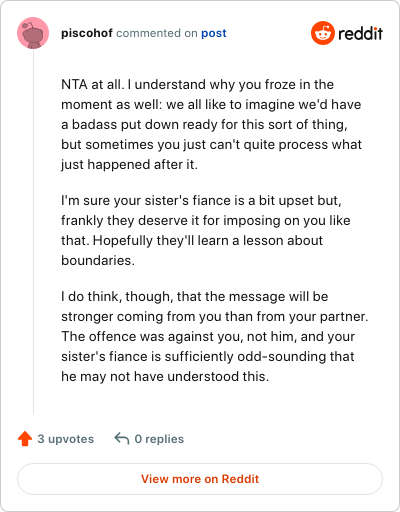Click the Reddit Snoo logo icon
Screen dimensions: 400x512
[x=322, y=33]
